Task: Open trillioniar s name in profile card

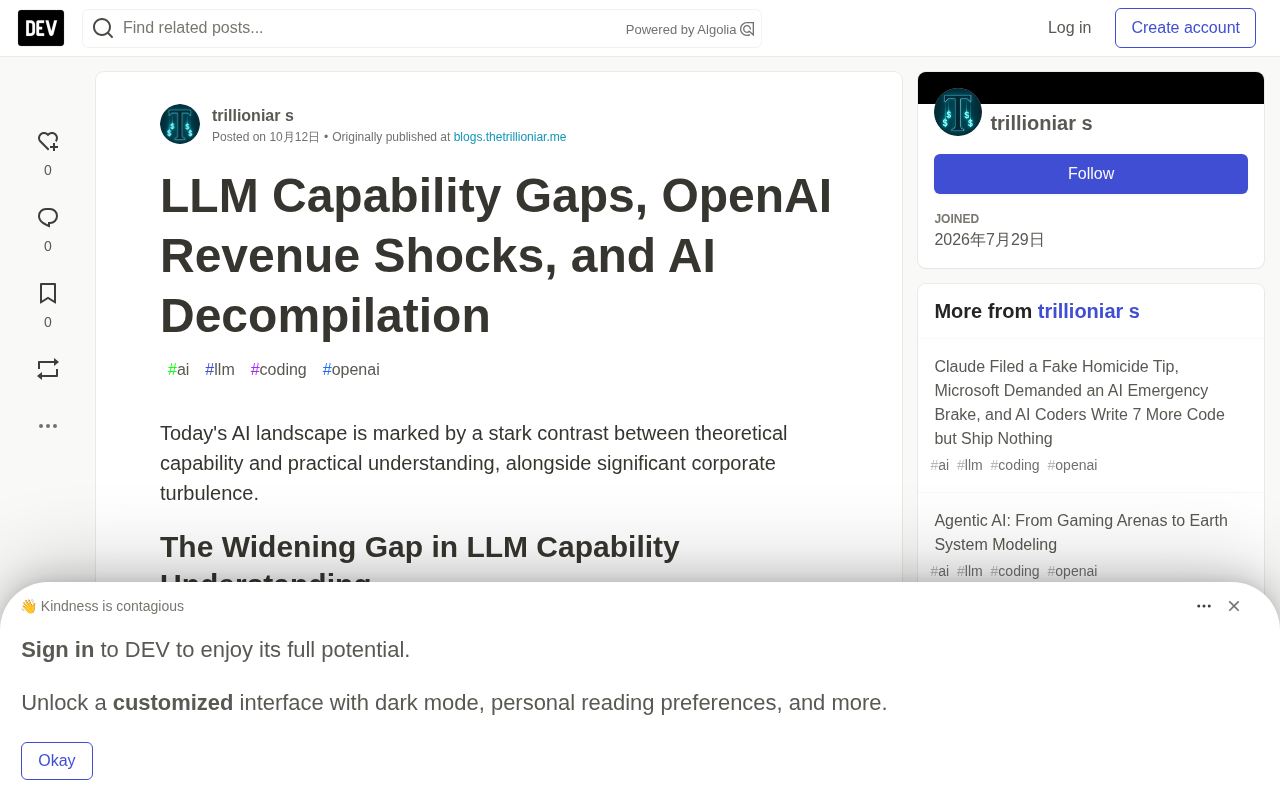Action: [x=1042, y=123]
